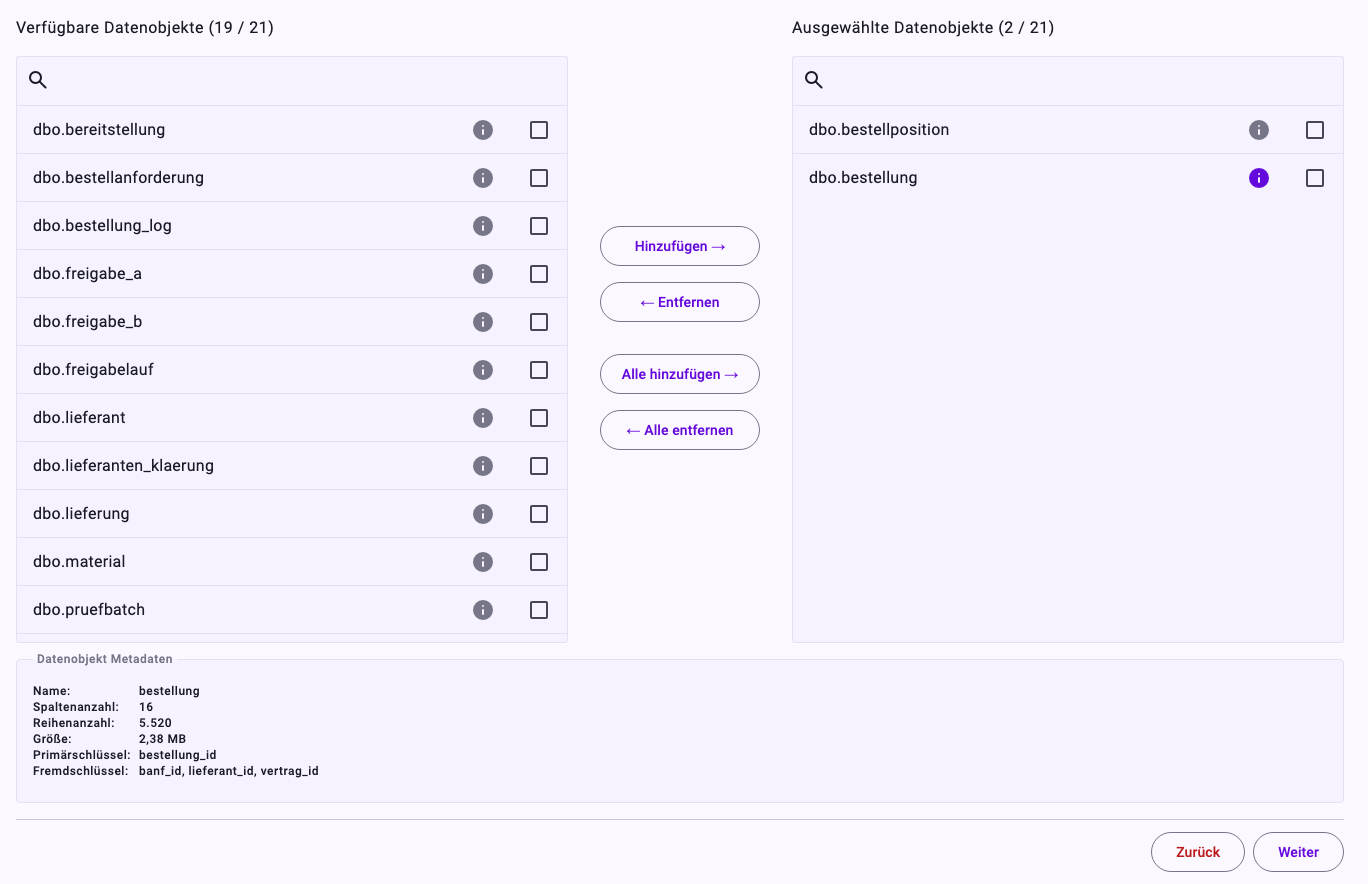Show info for dbo.lieferung
1368x884 pixels.
(x=483, y=514)
